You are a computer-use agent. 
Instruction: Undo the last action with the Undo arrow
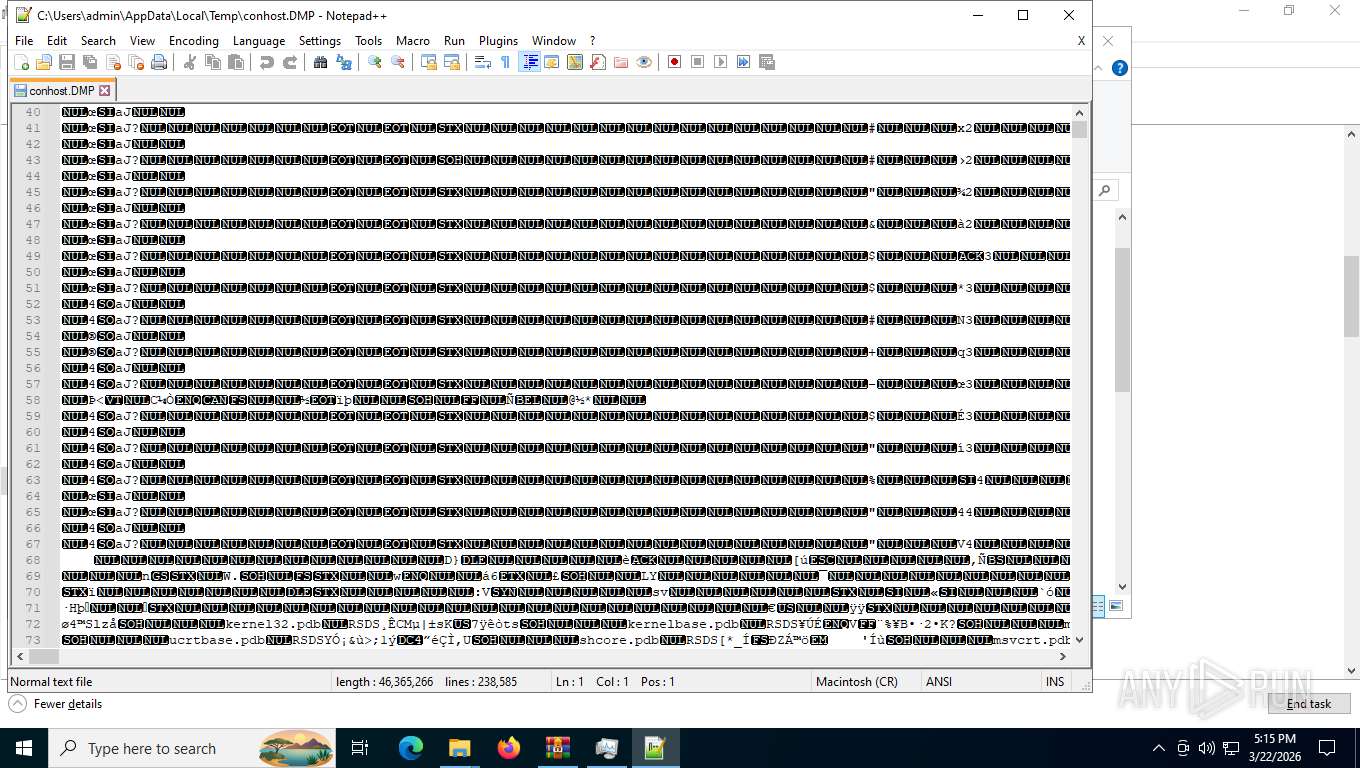267,62
